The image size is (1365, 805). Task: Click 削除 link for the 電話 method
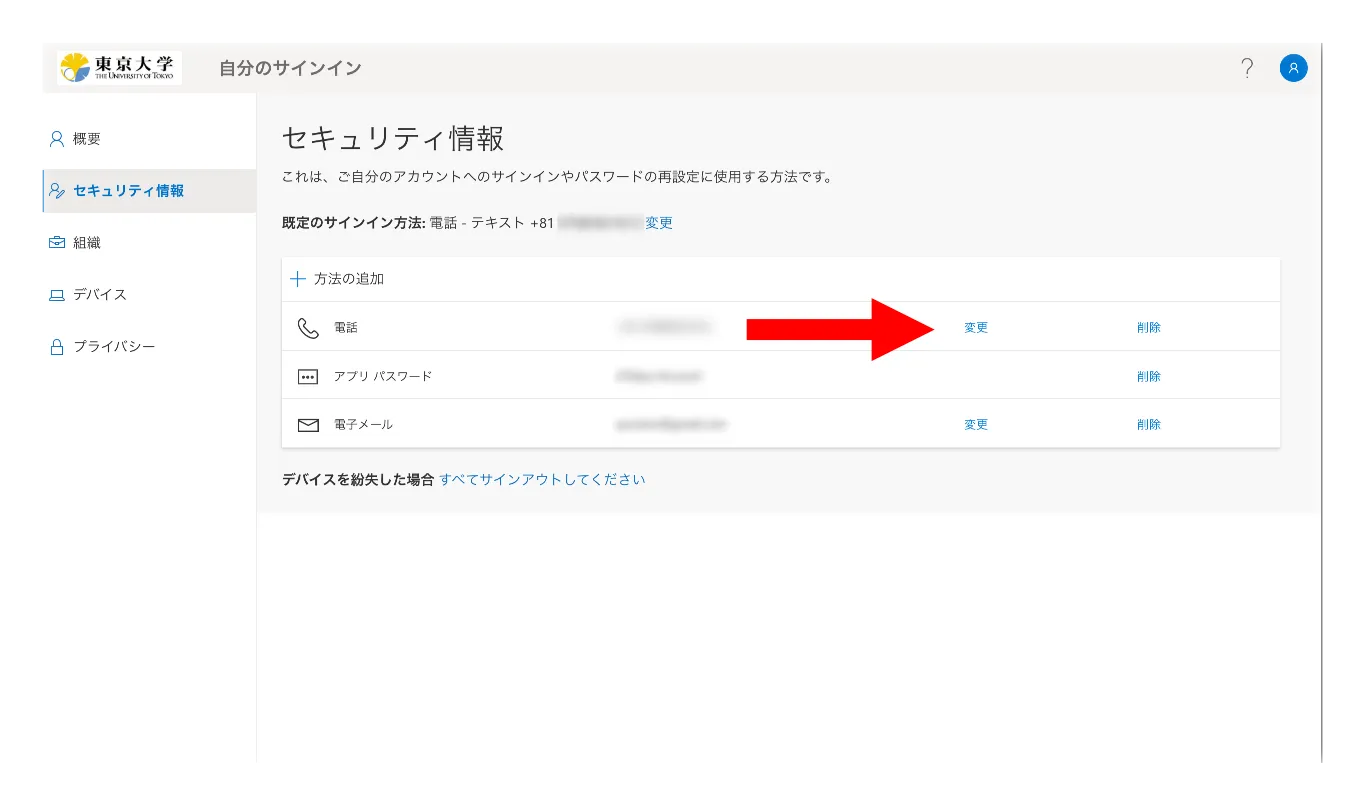pos(1148,327)
